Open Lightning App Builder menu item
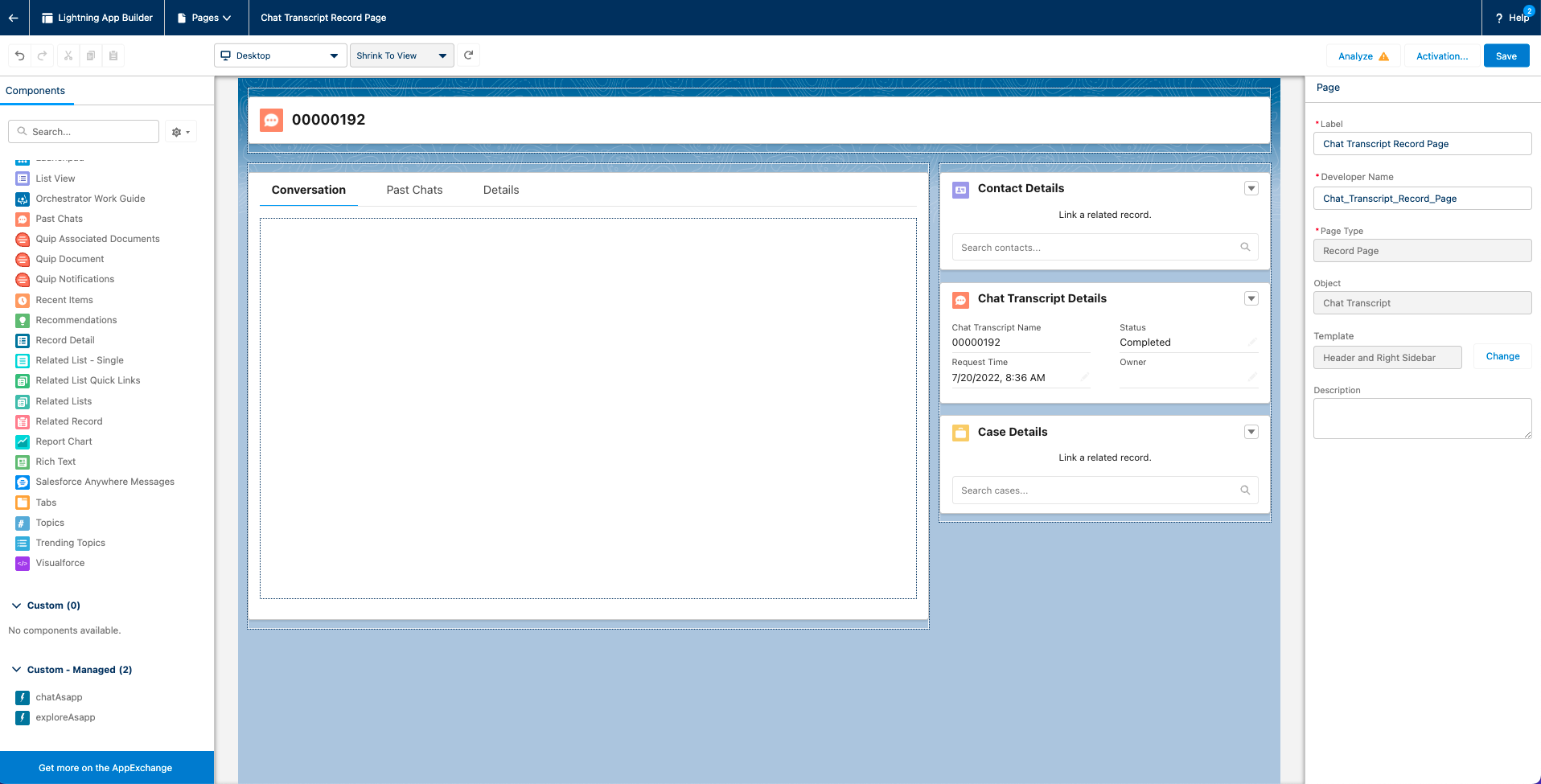 97,18
